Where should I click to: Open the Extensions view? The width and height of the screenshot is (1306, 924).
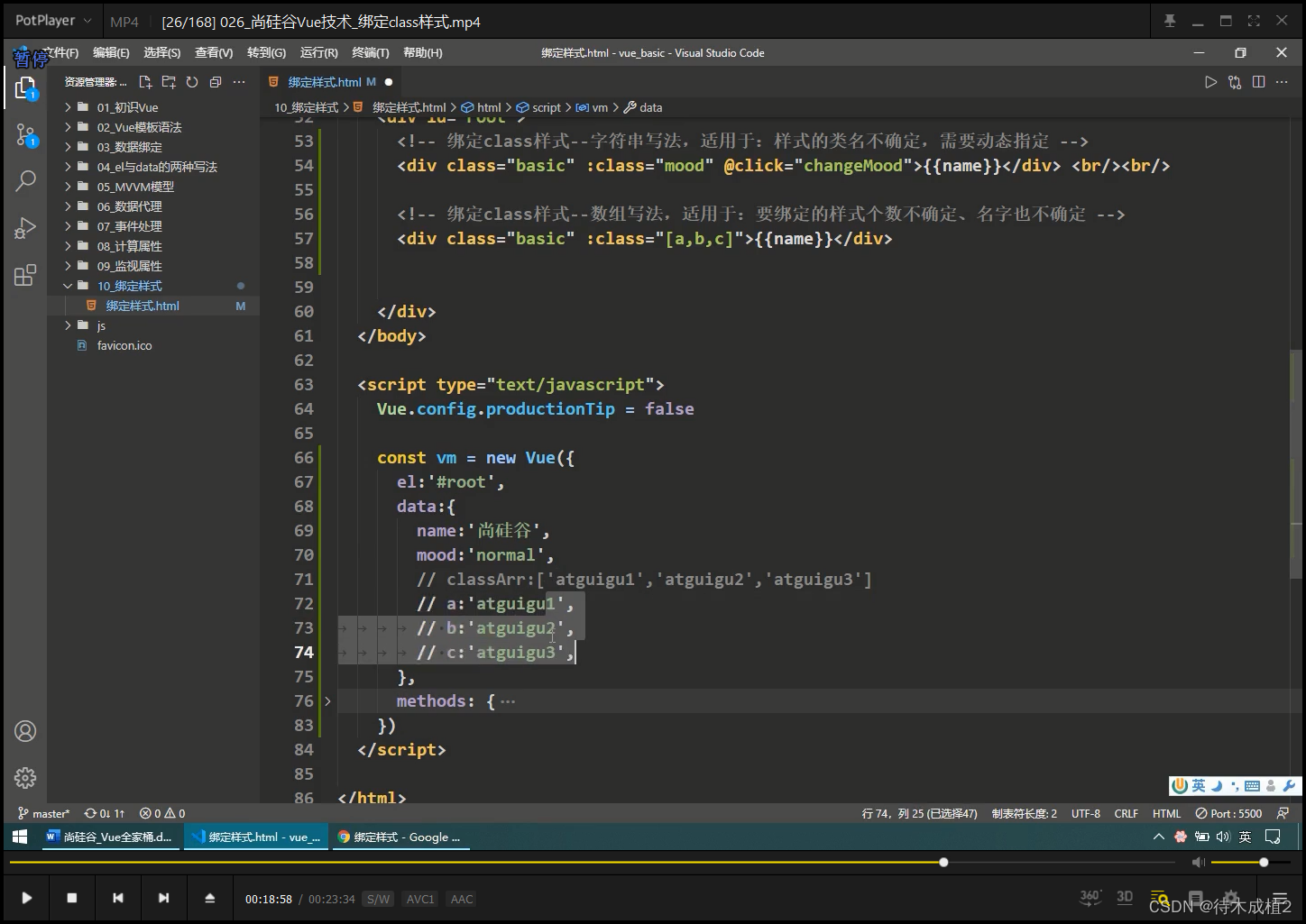[x=25, y=275]
